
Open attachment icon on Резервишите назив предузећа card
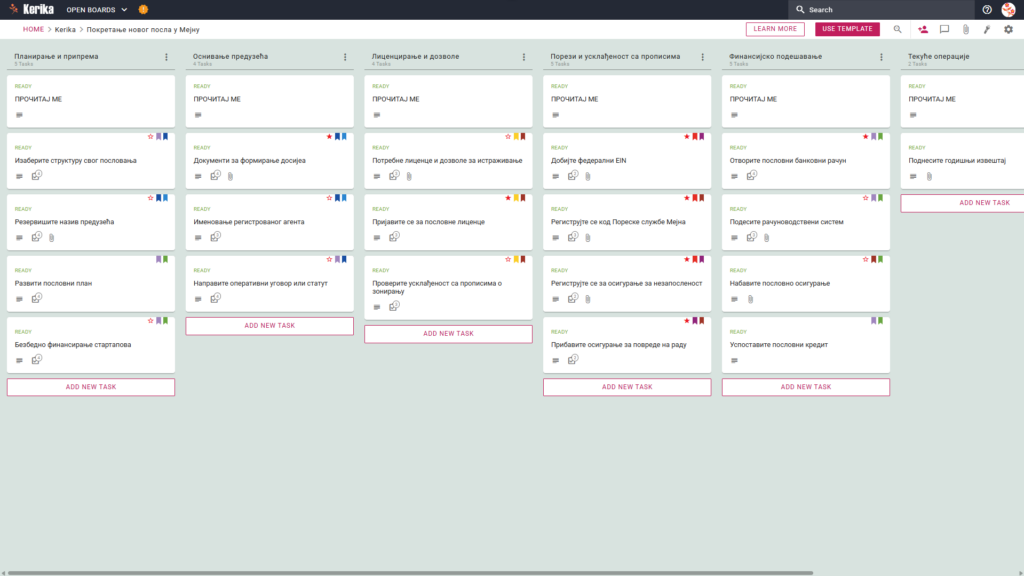click(x=52, y=238)
